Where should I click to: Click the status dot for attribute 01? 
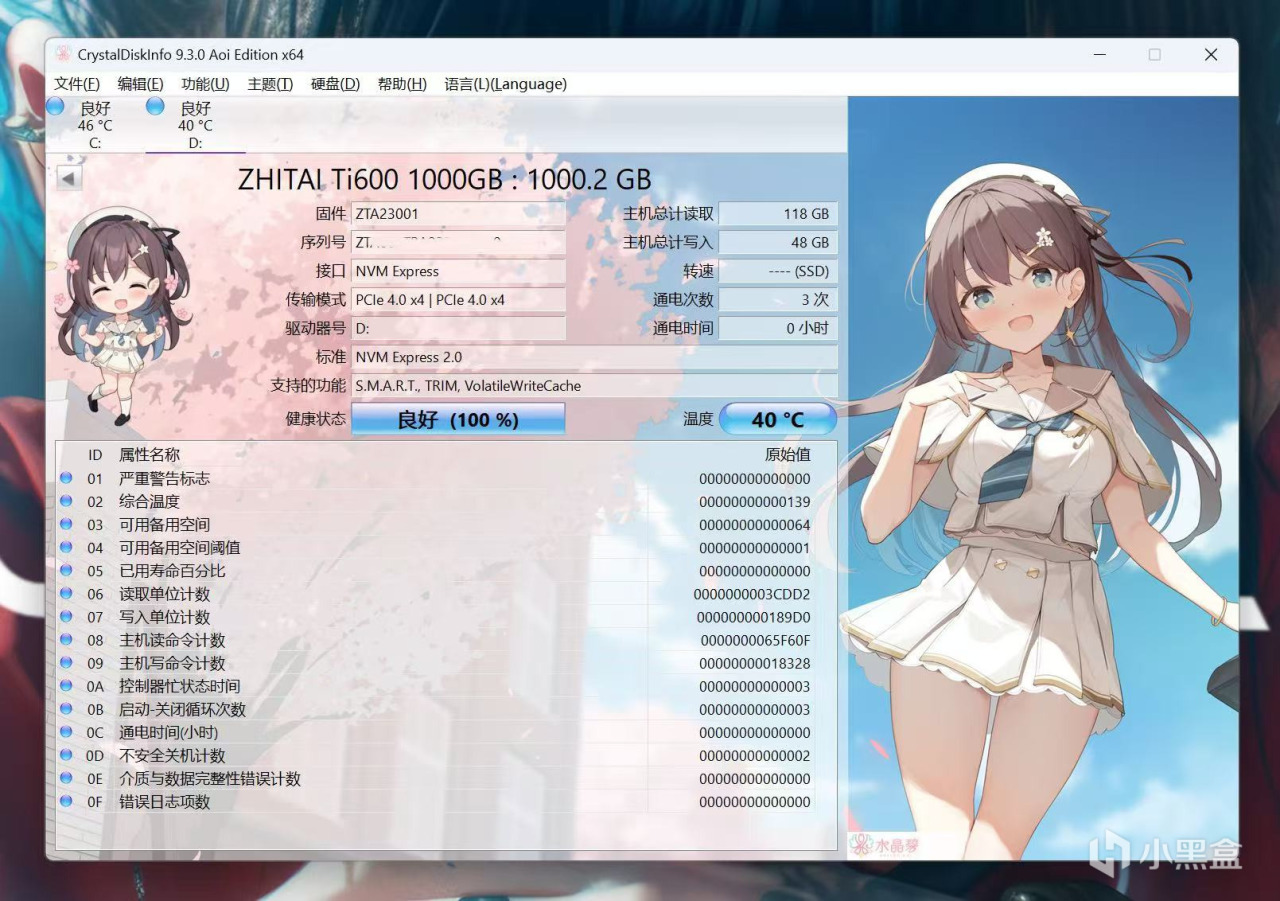tap(66, 478)
